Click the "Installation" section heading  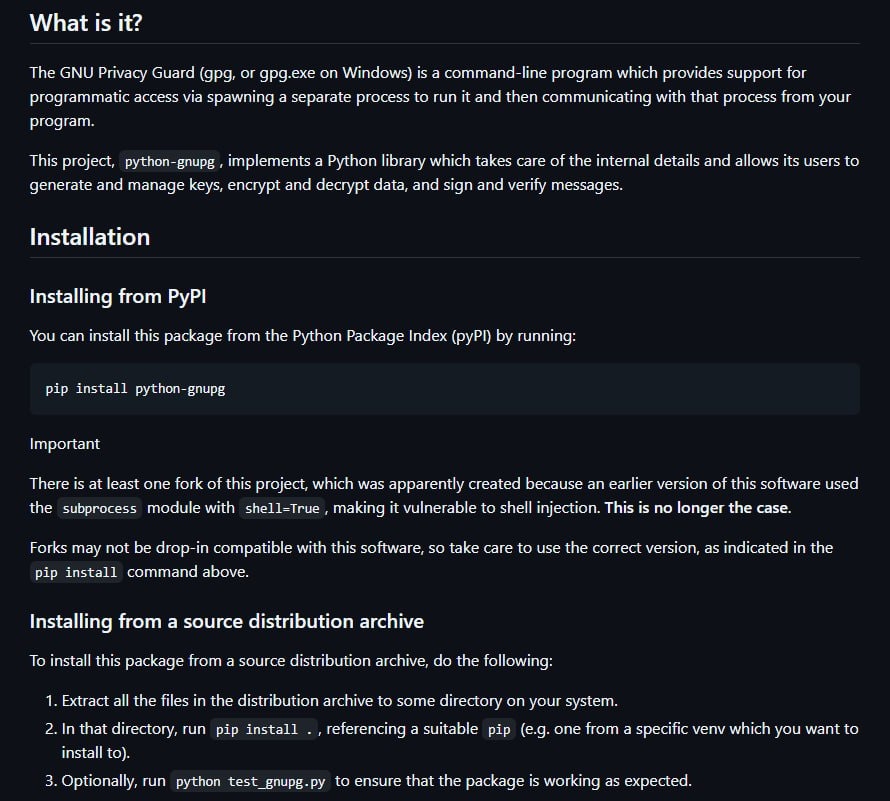coord(90,237)
